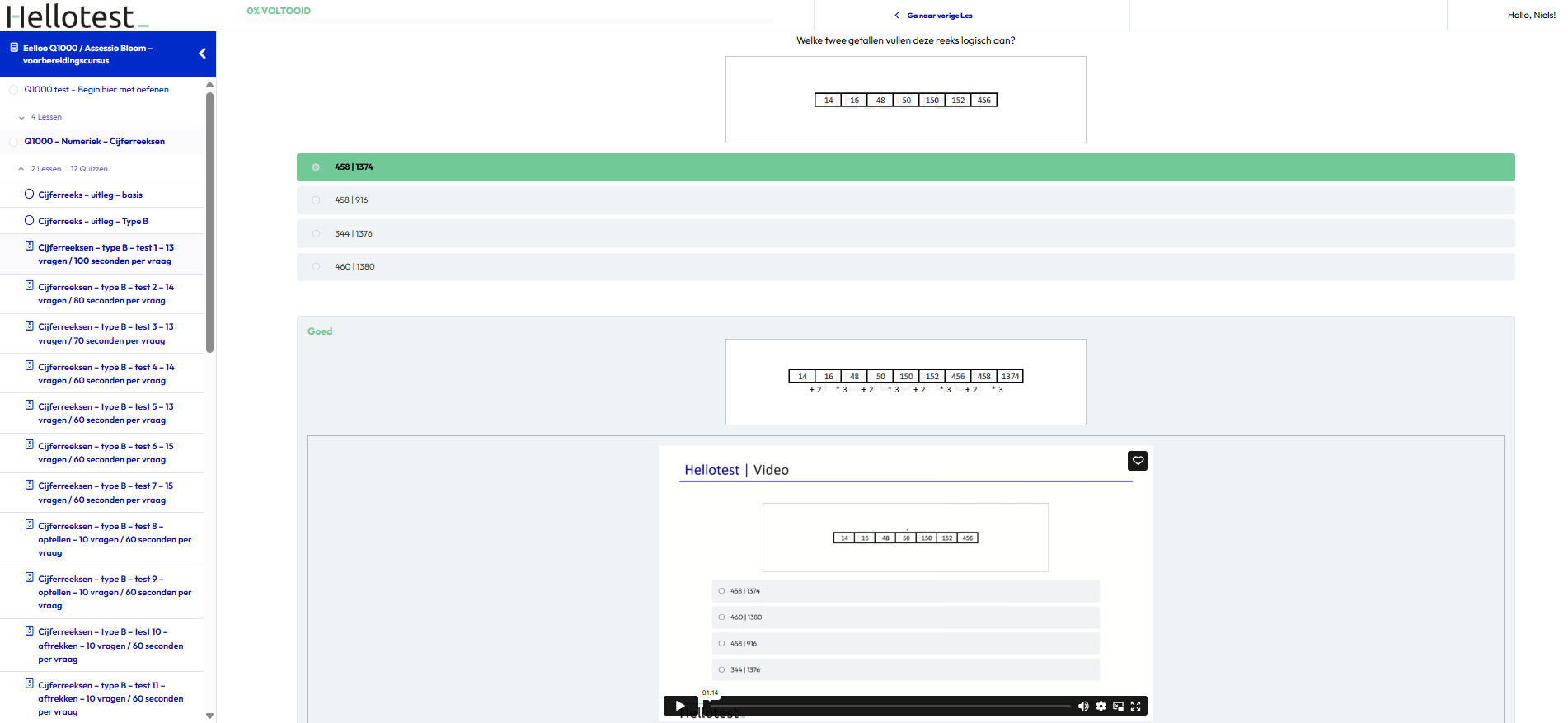Seek on the video progress bar
The width and height of the screenshot is (1568, 723).
[890, 707]
